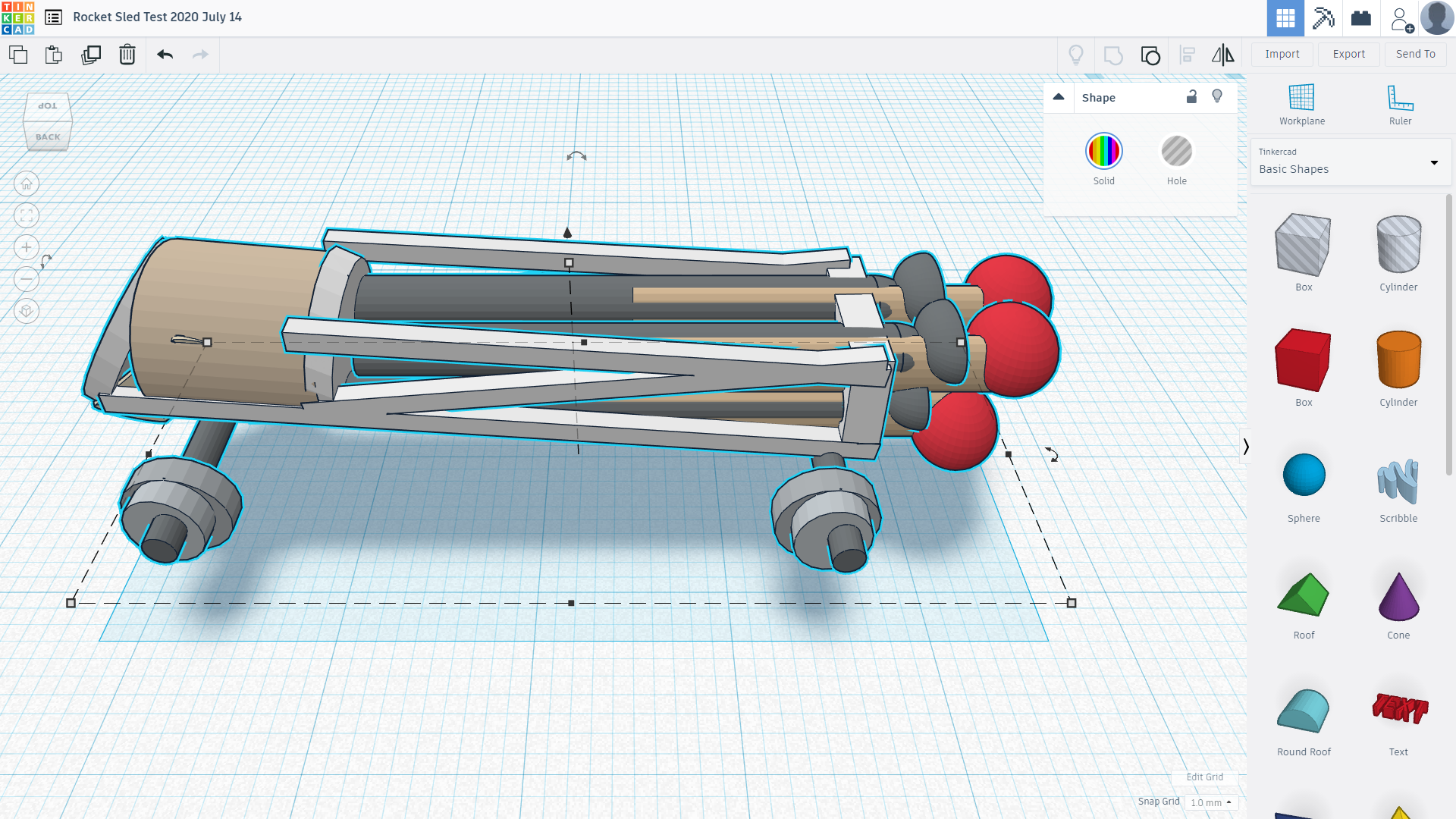Image resolution: width=1456 pixels, height=819 pixels.
Task: Pick the blue Sphere shape
Action: point(1304,475)
